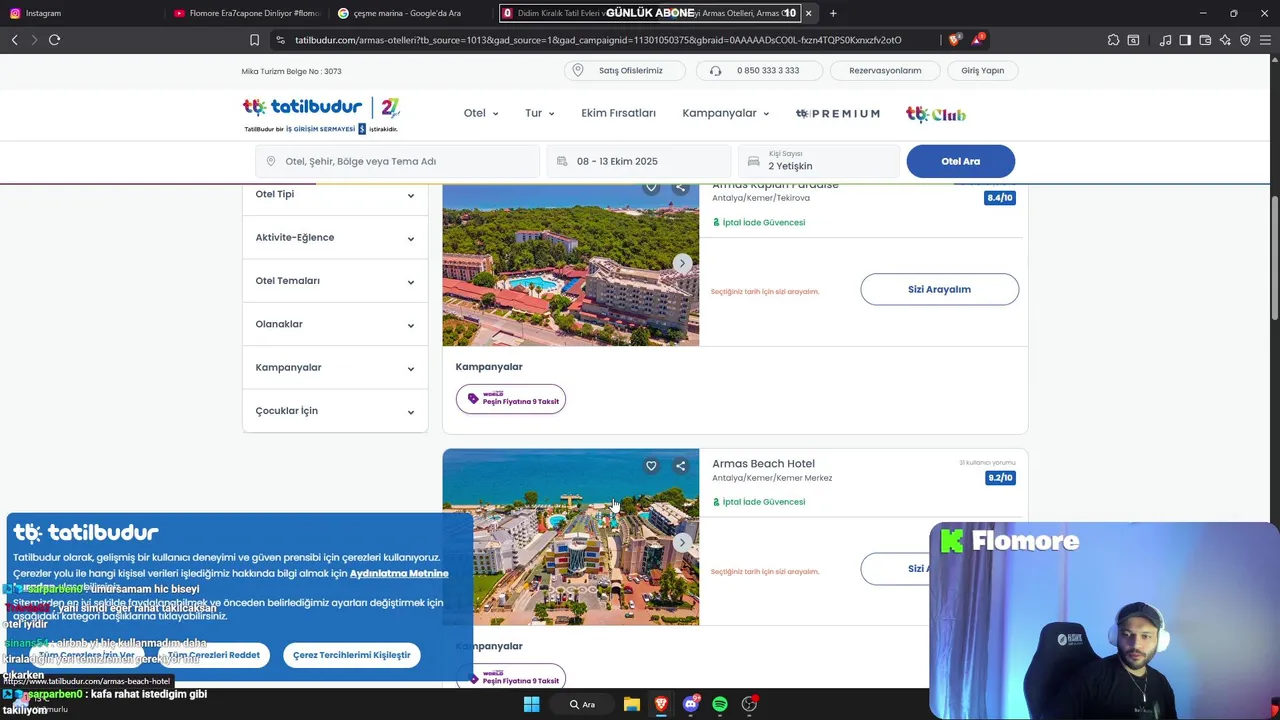Screen dimensions: 1280x720
Task: Open the browser hamburger menu
Action: tap(1265, 40)
